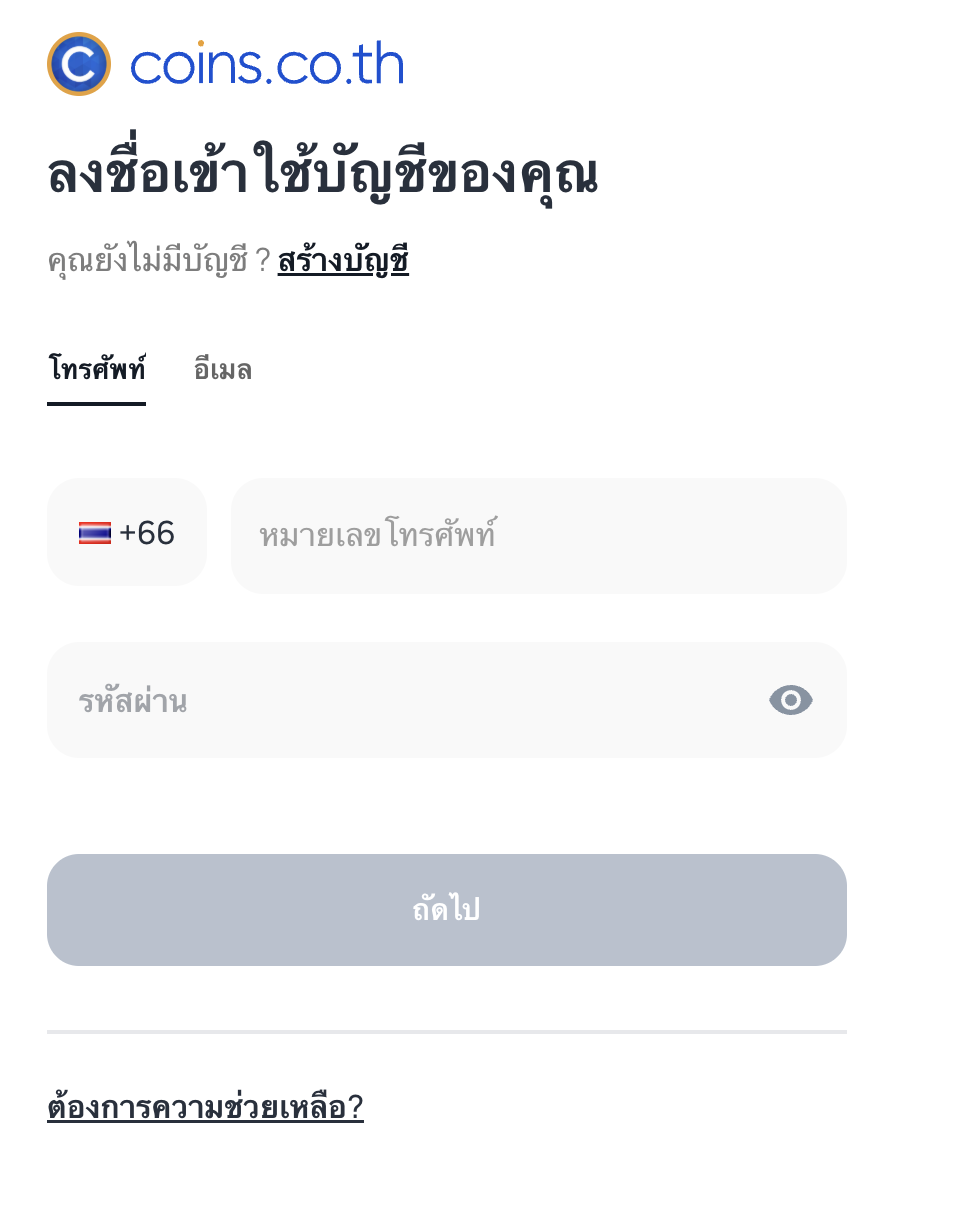
Task: Click the question mark after คุณยังไม่มีบัญชี
Action: (x=263, y=261)
